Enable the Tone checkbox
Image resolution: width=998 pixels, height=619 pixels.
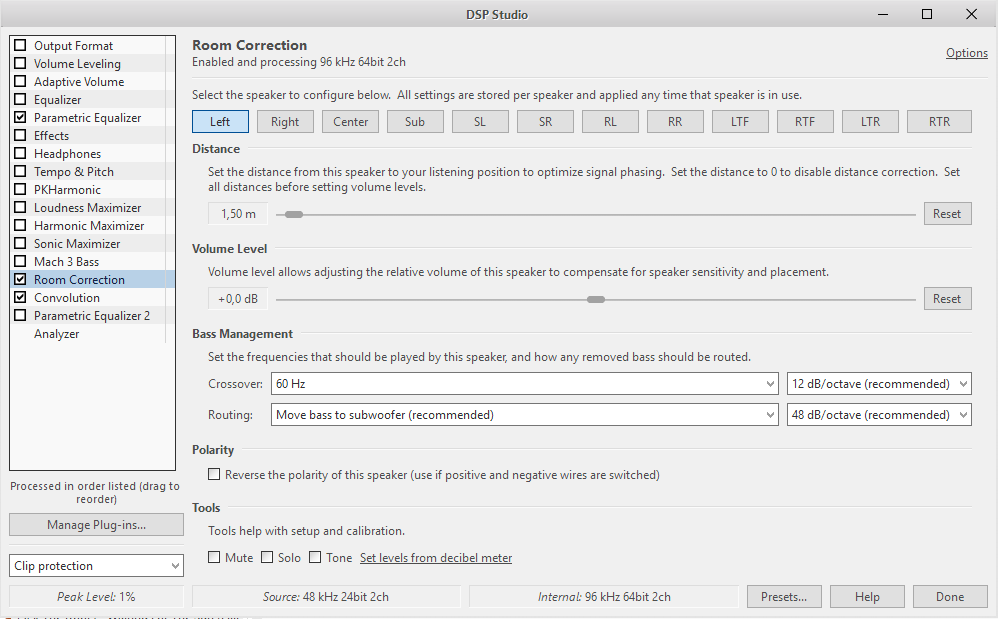pyautogui.click(x=315, y=557)
